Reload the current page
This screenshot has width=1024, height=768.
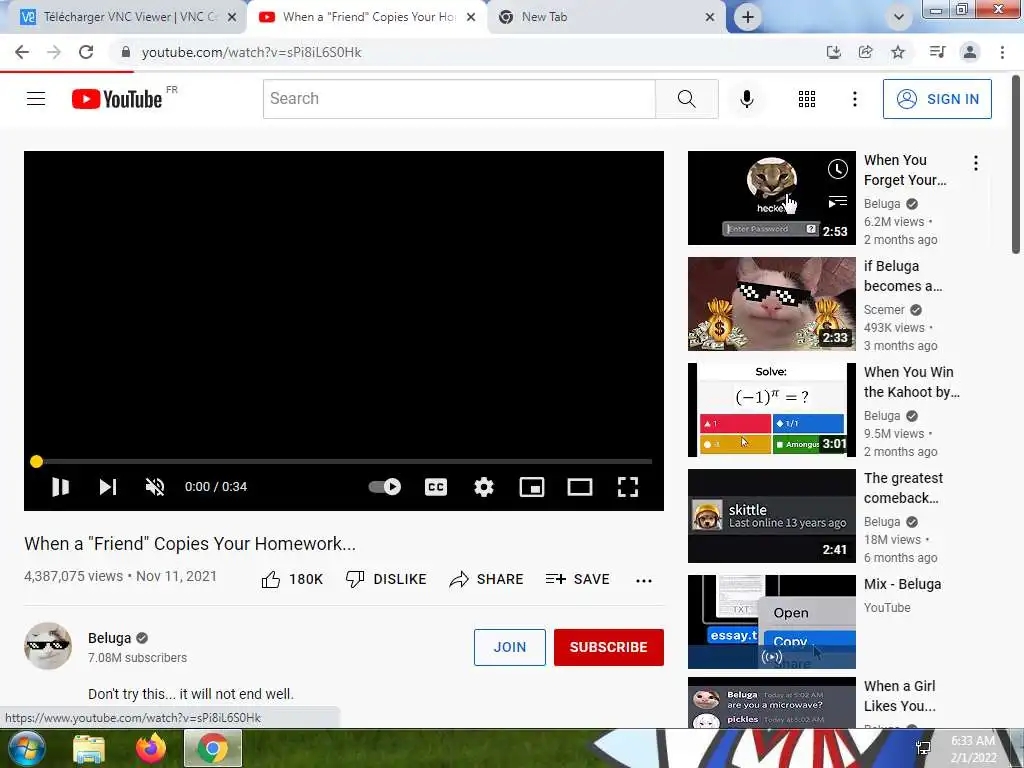click(x=86, y=52)
